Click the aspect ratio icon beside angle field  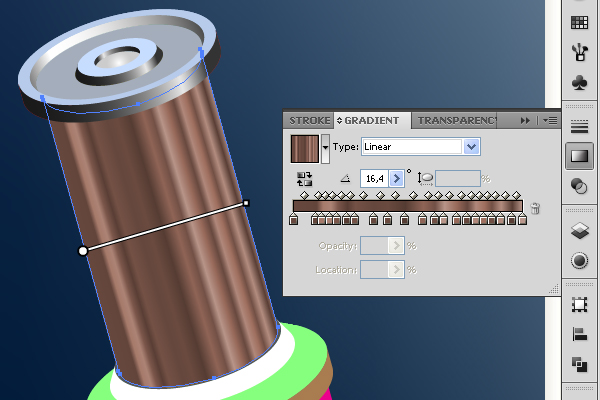pyautogui.click(x=425, y=178)
